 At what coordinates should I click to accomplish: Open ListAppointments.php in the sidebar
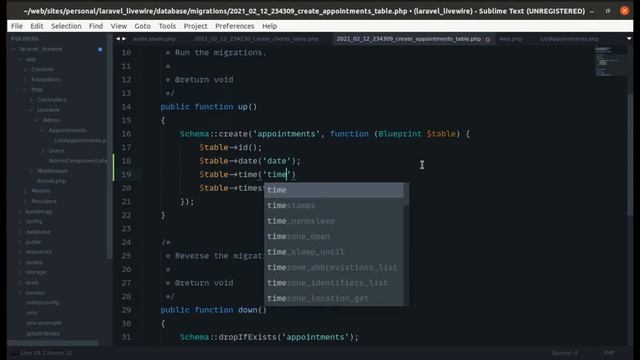point(80,140)
